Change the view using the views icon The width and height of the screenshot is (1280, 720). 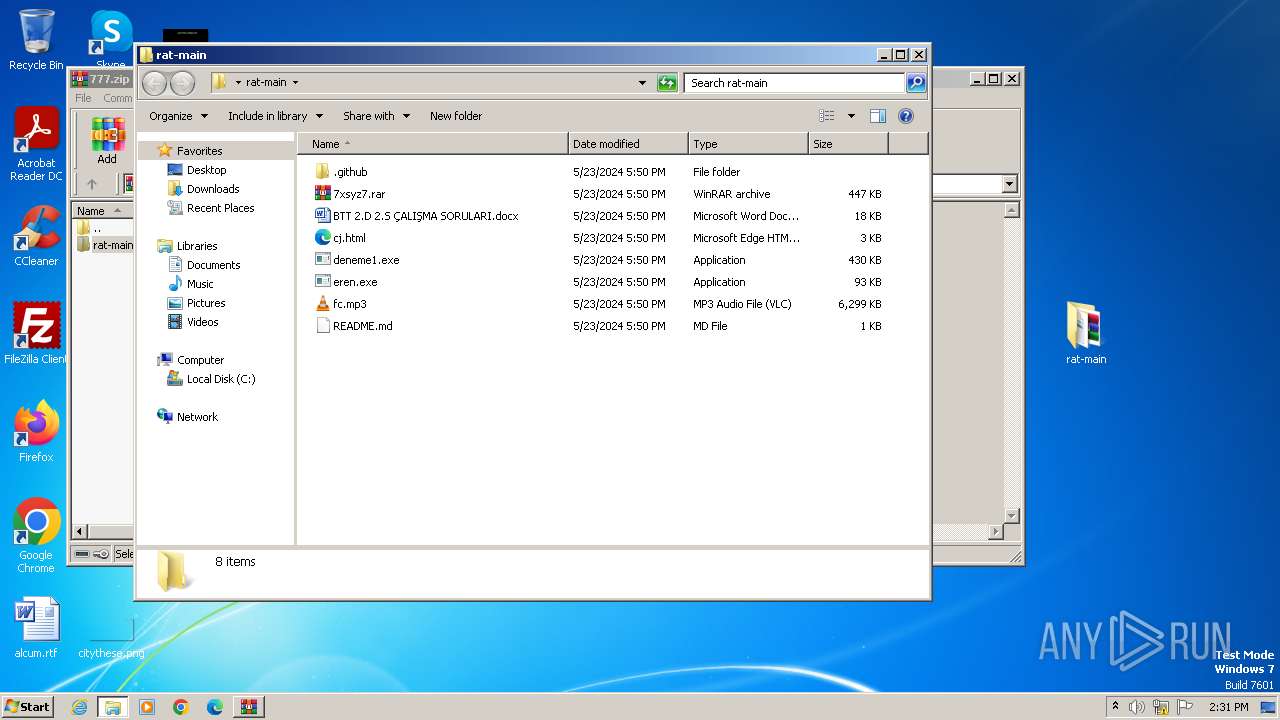click(x=826, y=116)
